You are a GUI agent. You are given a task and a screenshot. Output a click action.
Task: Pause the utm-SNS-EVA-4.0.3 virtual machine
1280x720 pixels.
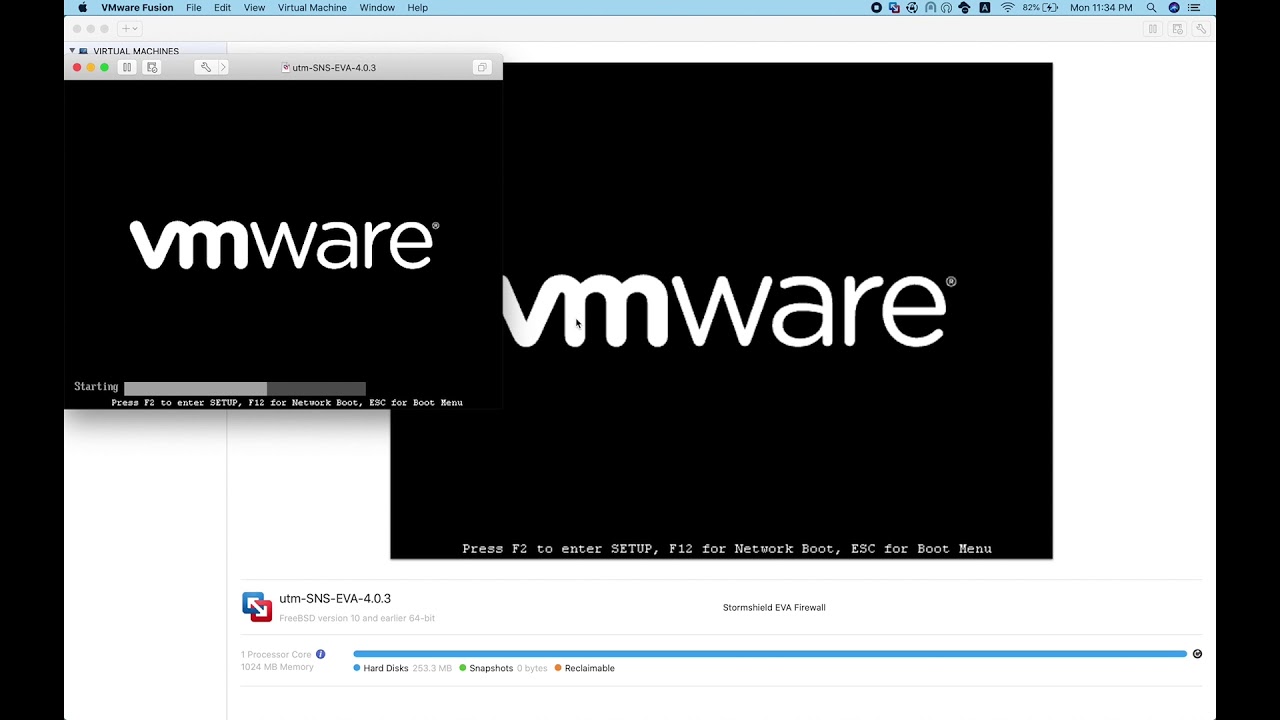point(127,67)
